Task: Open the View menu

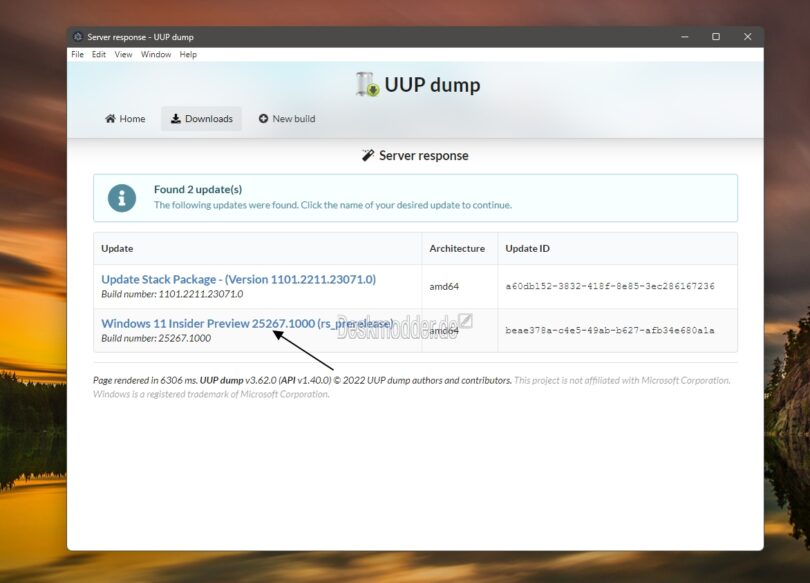Action: [x=123, y=54]
